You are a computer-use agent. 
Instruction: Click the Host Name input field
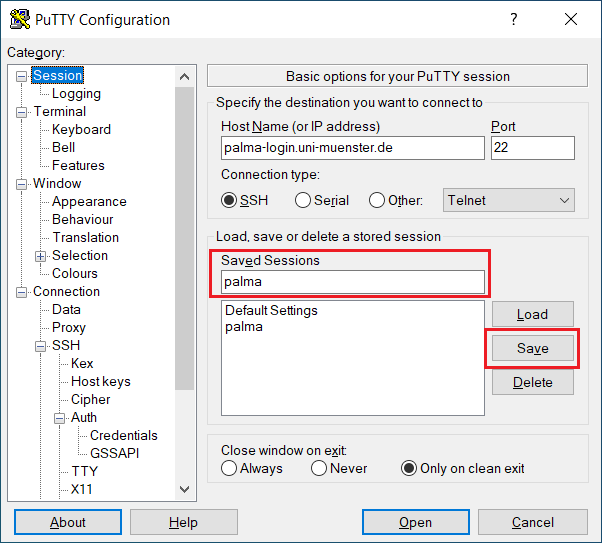(353, 148)
